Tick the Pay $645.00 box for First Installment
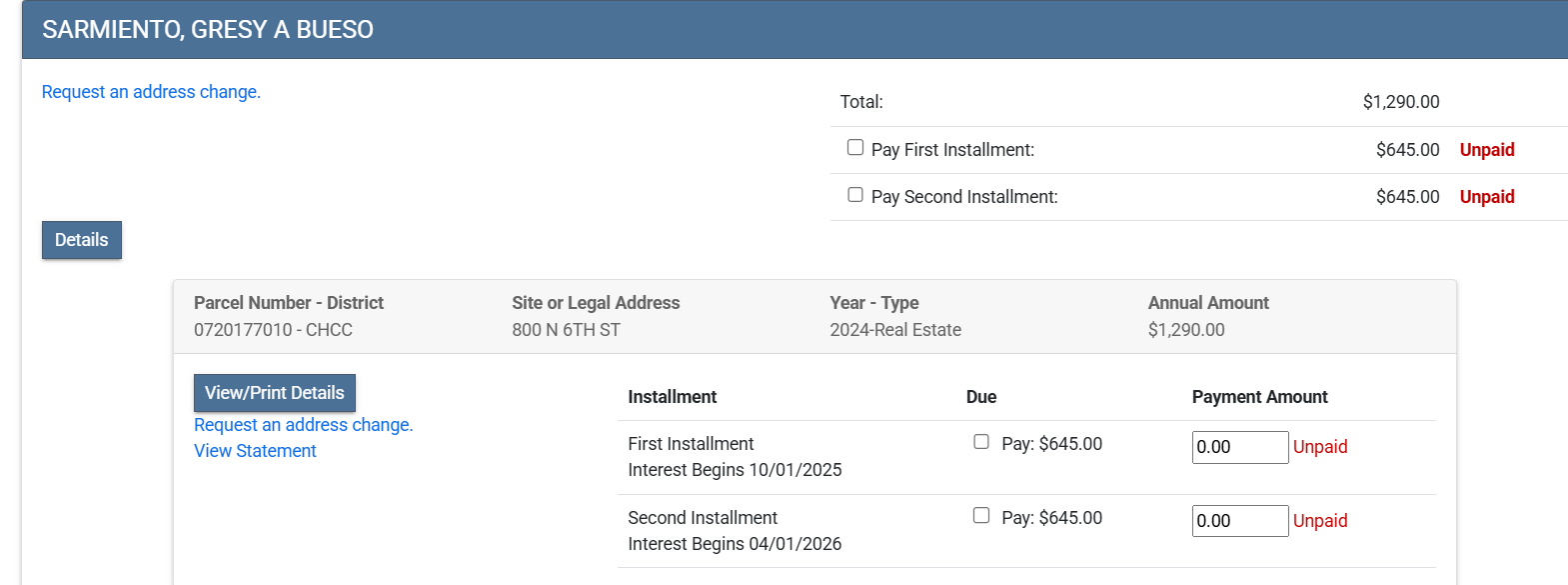 point(981,442)
